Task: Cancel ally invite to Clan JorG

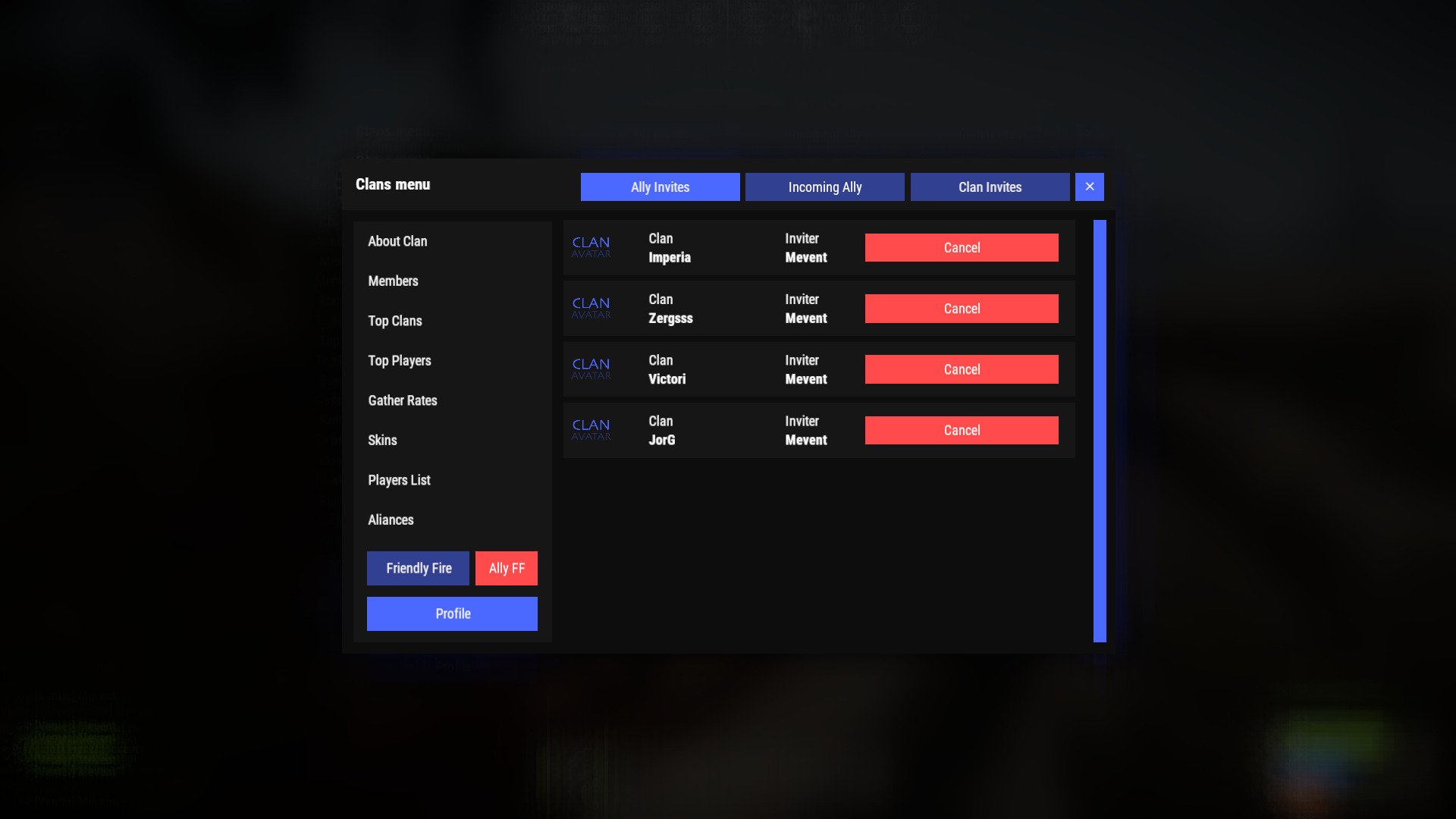Action: click(961, 429)
